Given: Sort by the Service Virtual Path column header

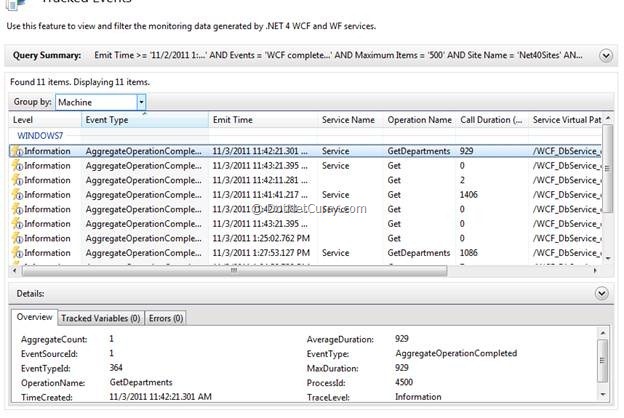Looking at the screenshot, I should pyautogui.click(x=565, y=120).
